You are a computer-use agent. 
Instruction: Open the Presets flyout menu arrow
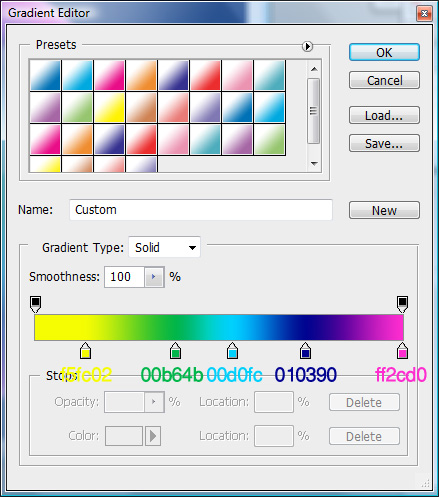click(307, 46)
